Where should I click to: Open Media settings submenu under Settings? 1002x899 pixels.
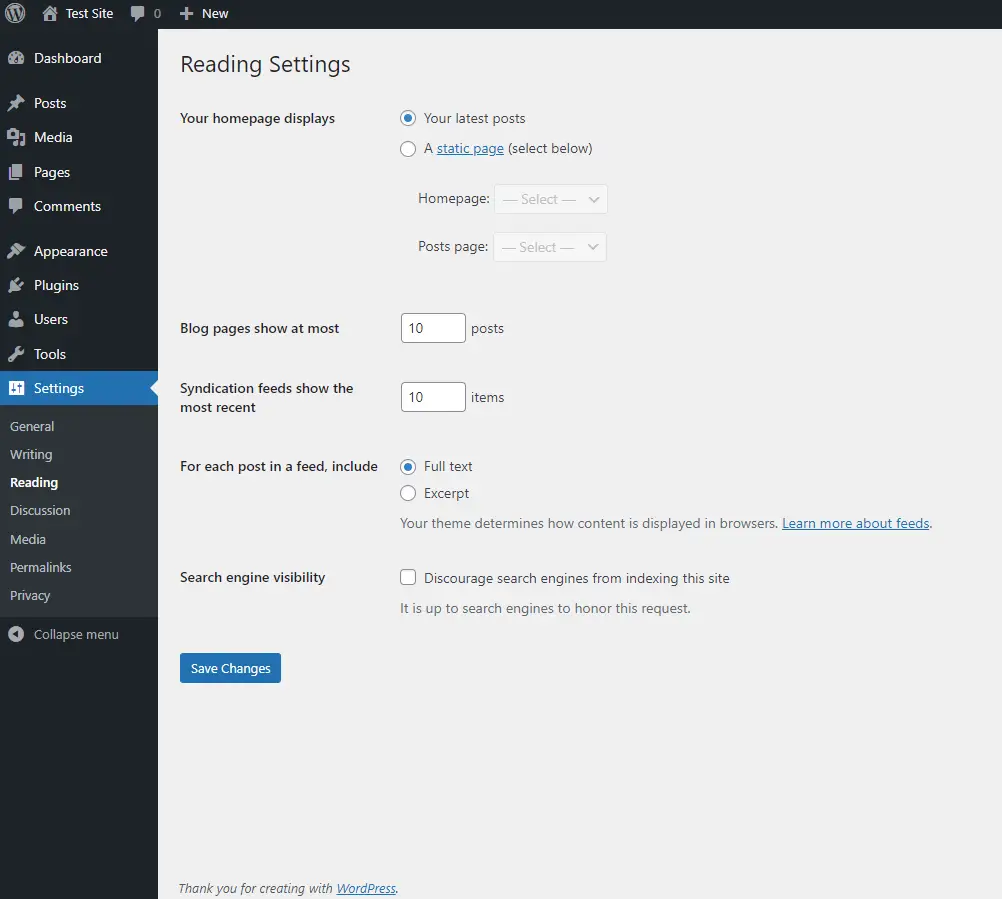(28, 539)
